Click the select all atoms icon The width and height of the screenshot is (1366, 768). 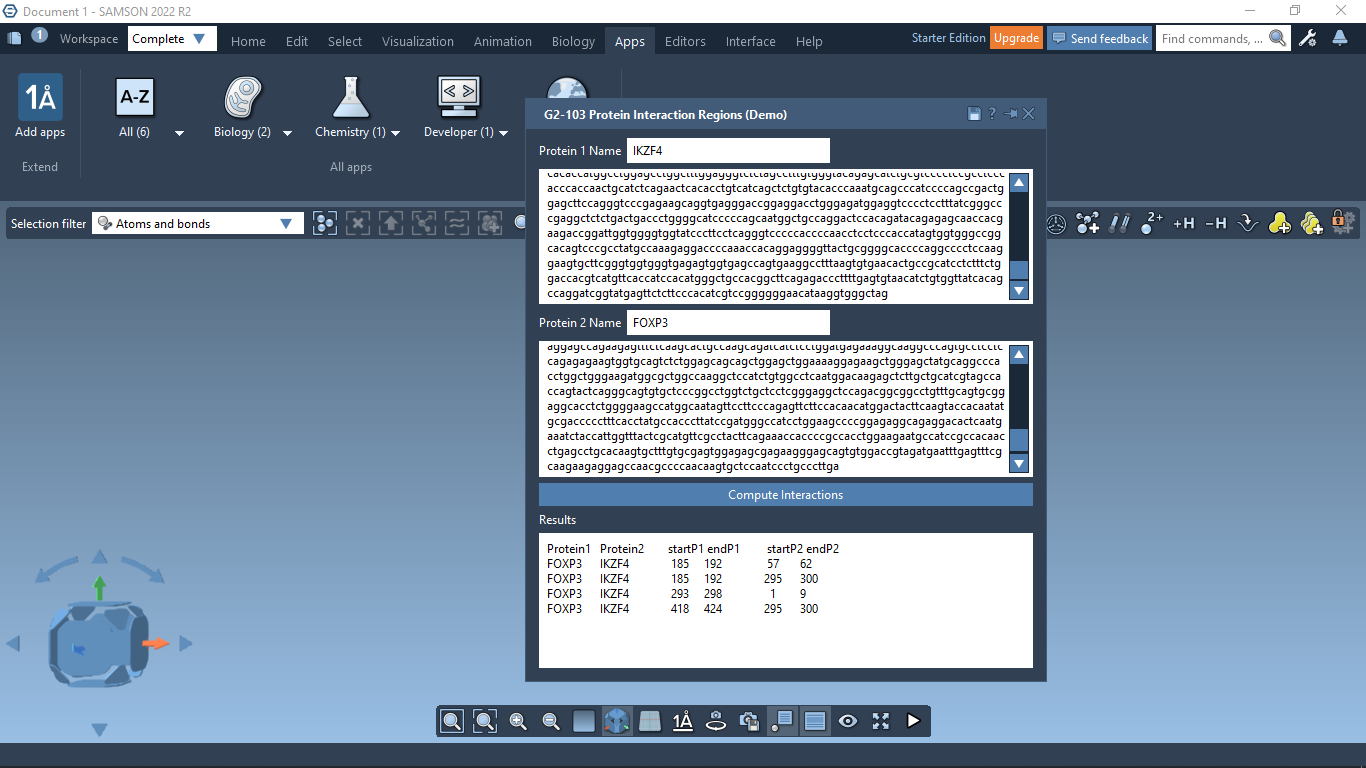(x=325, y=223)
